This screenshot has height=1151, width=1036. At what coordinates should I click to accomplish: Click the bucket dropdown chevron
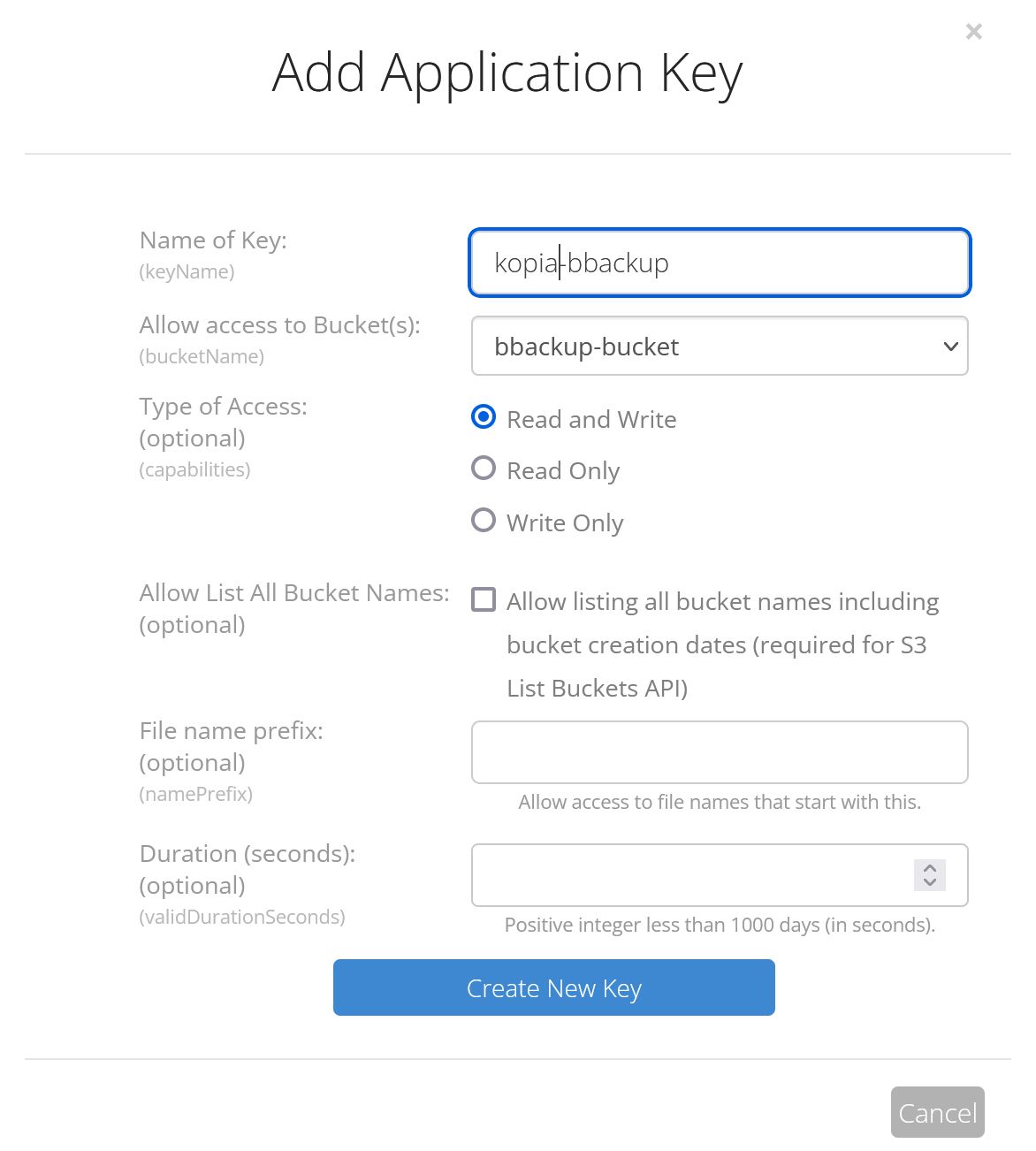(949, 347)
